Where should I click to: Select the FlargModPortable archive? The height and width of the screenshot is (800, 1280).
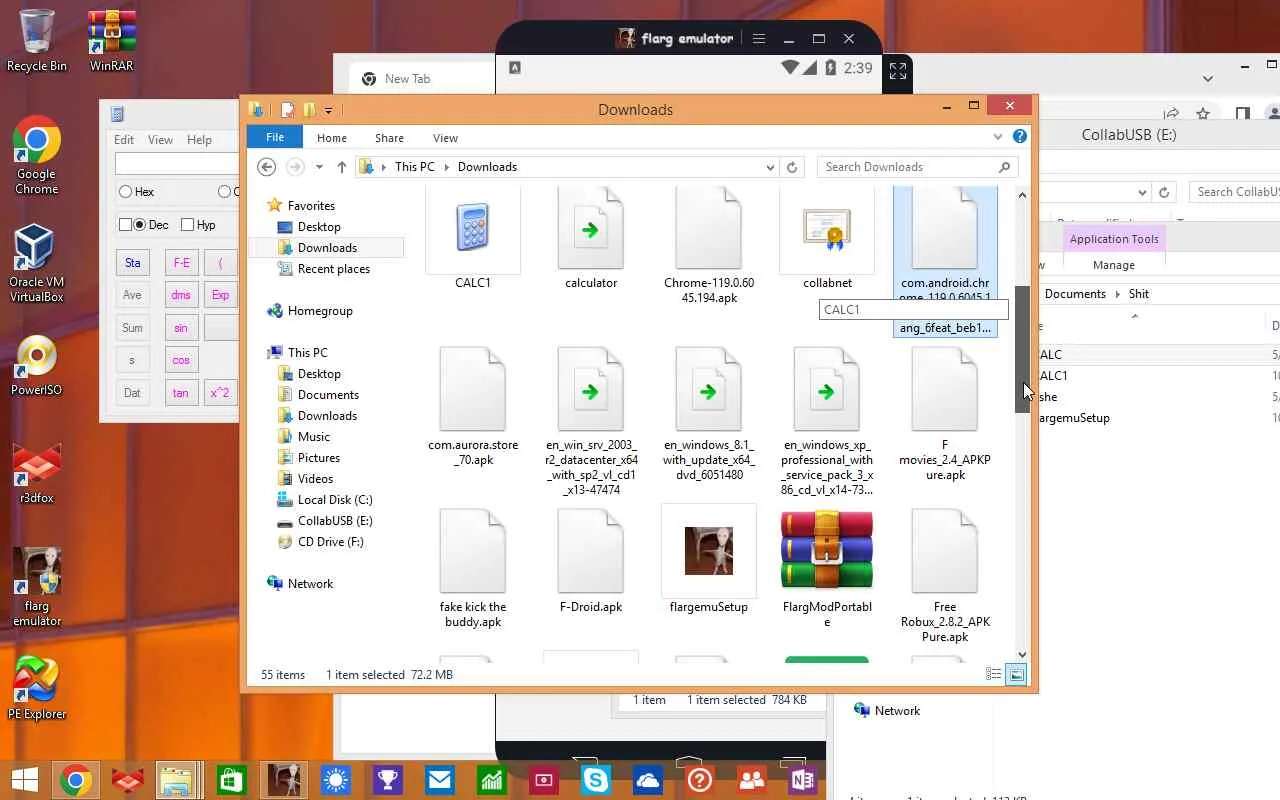(x=827, y=569)
